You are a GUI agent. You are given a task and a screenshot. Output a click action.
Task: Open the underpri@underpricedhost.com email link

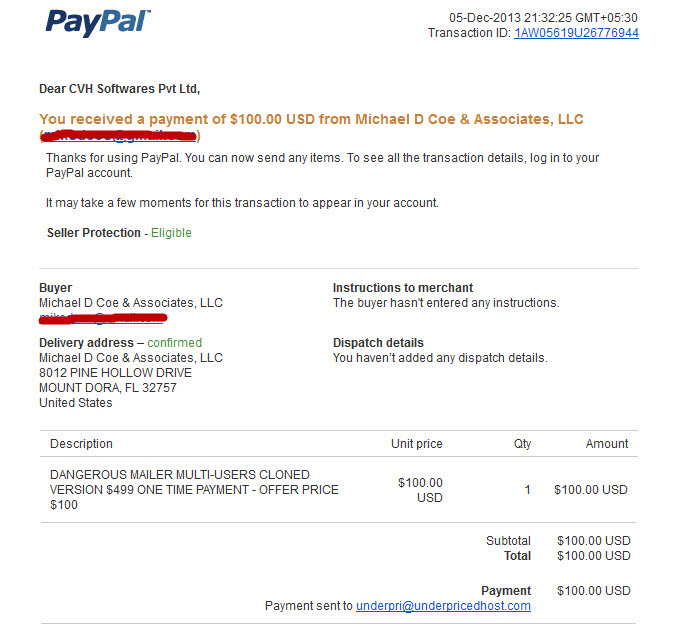pyautogui.click(x=443, y=606)
